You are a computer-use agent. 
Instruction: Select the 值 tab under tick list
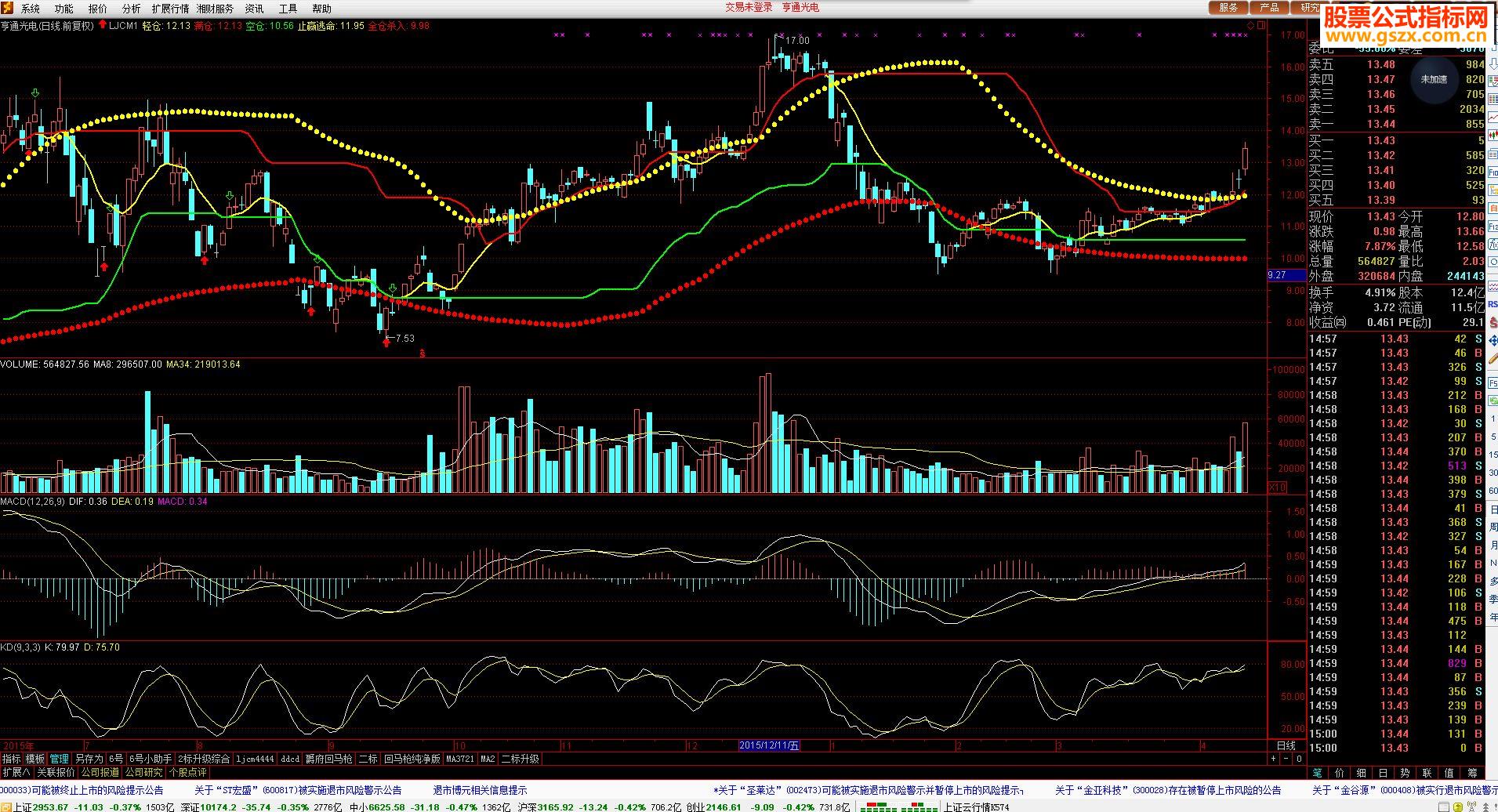point(1449,773)
